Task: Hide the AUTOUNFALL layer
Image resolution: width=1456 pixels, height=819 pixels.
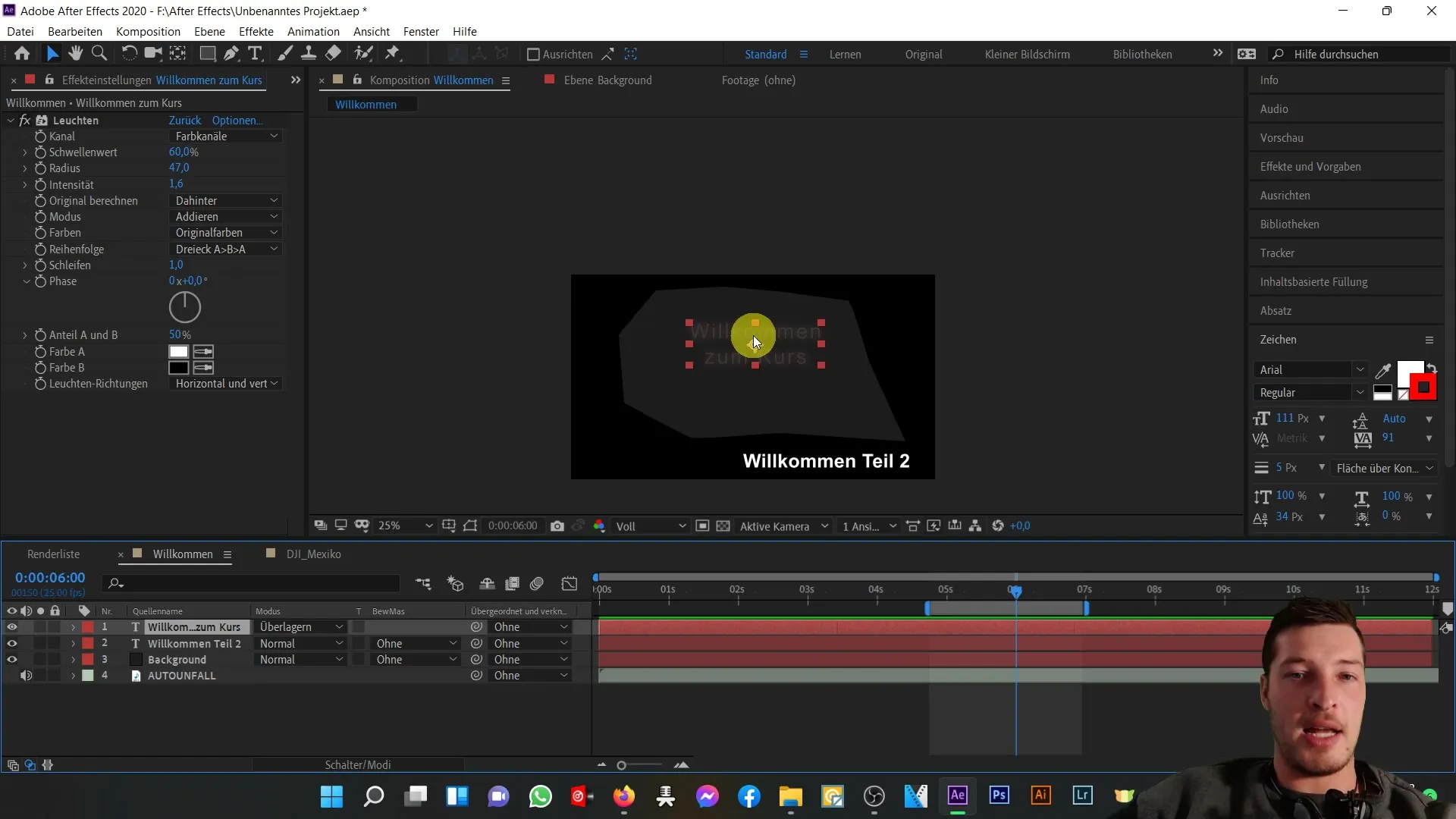Action: coord(27,676)
